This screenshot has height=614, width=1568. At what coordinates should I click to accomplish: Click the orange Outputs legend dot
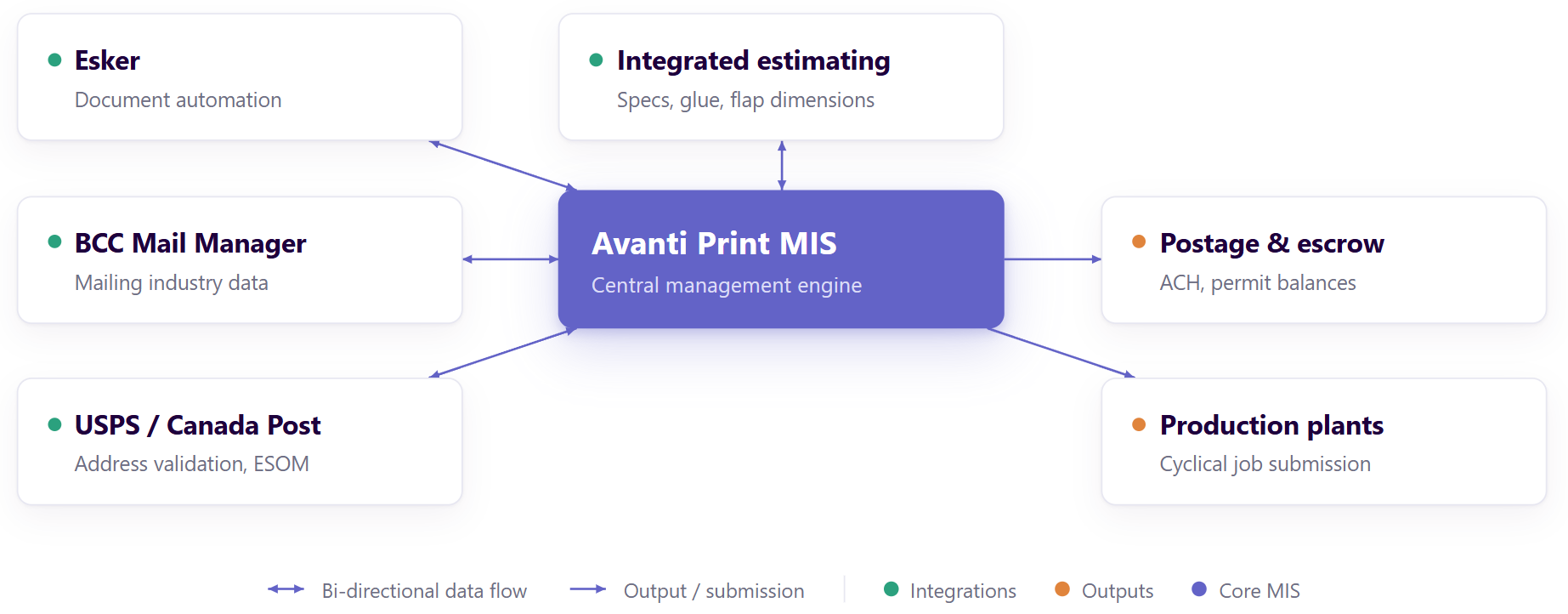click(1062, 589)
